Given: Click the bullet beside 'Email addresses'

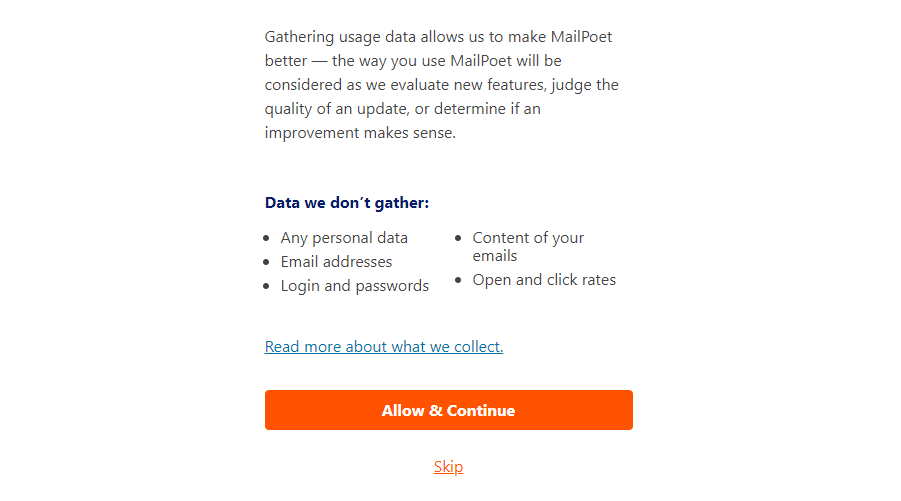Looking at the screenshot, I should 267,263.
